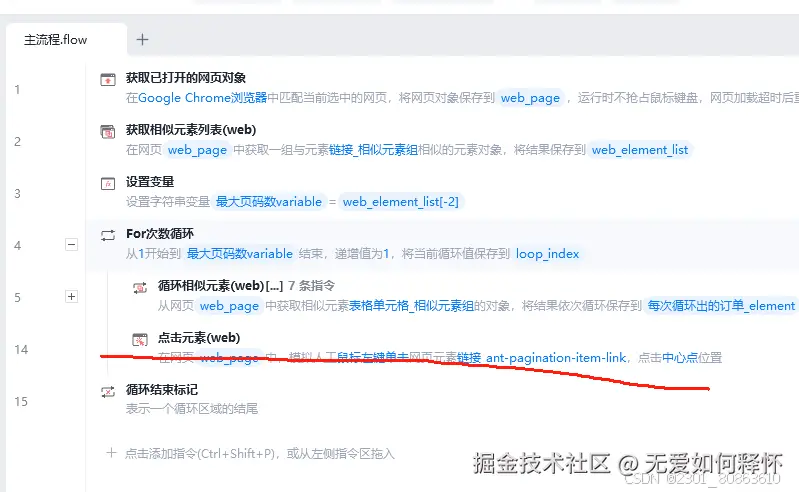Click the web_page variable in step 2
799x492 pixels.
point(197,150)
